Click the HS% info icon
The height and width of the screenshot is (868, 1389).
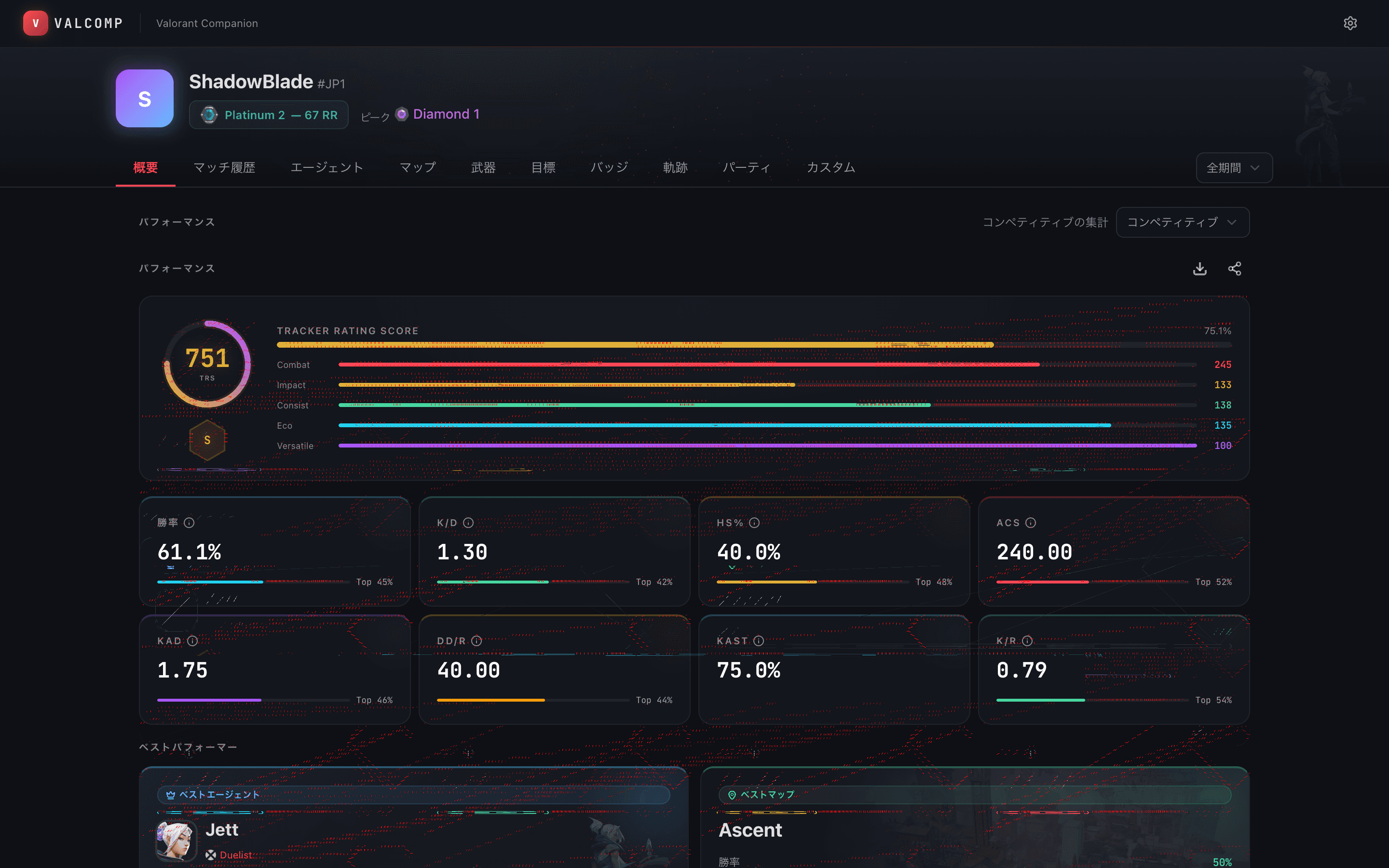click(754, 522)
